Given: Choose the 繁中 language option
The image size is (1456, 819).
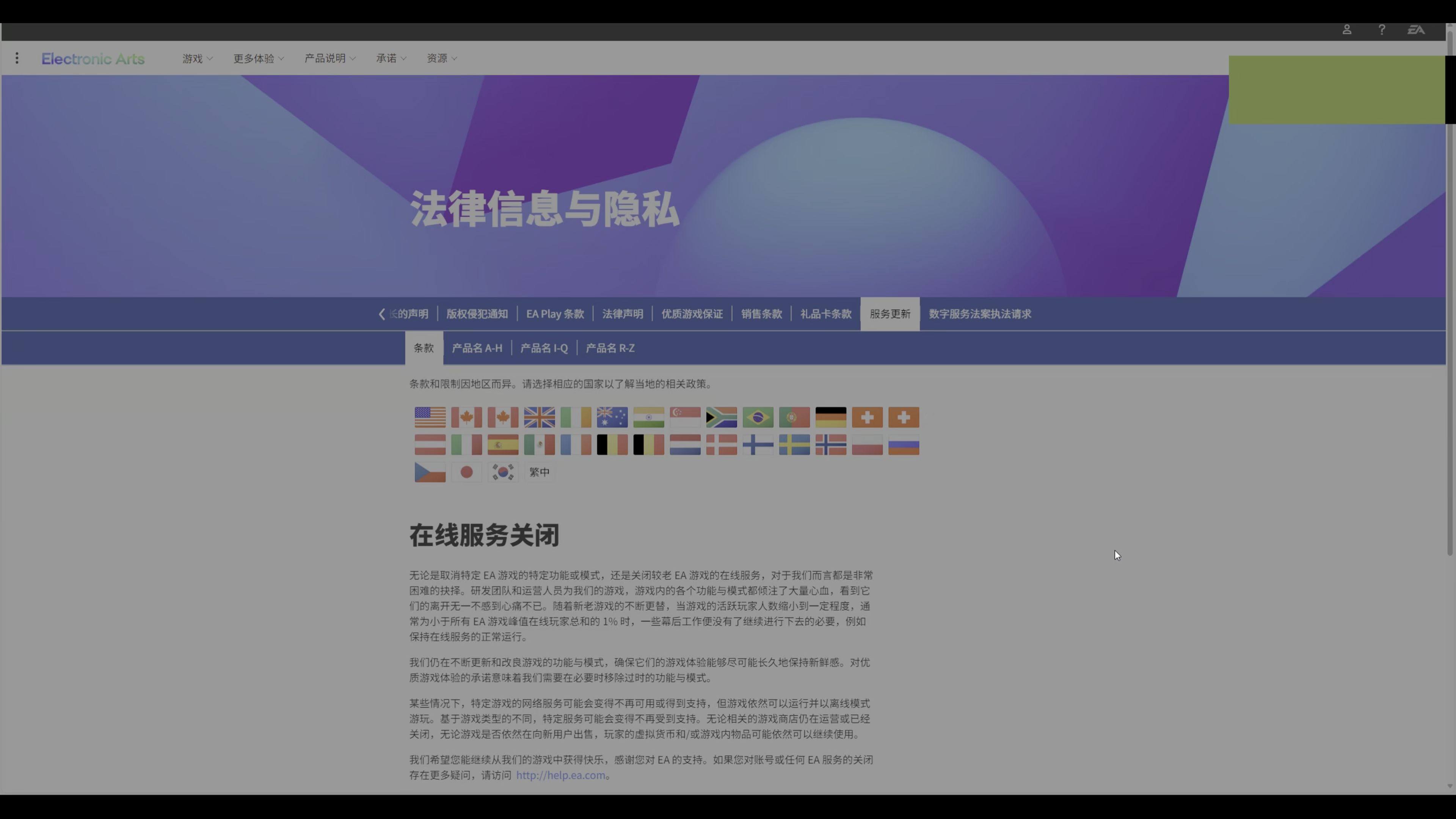Looking at the screenshot, I should [x=539, y=472].
